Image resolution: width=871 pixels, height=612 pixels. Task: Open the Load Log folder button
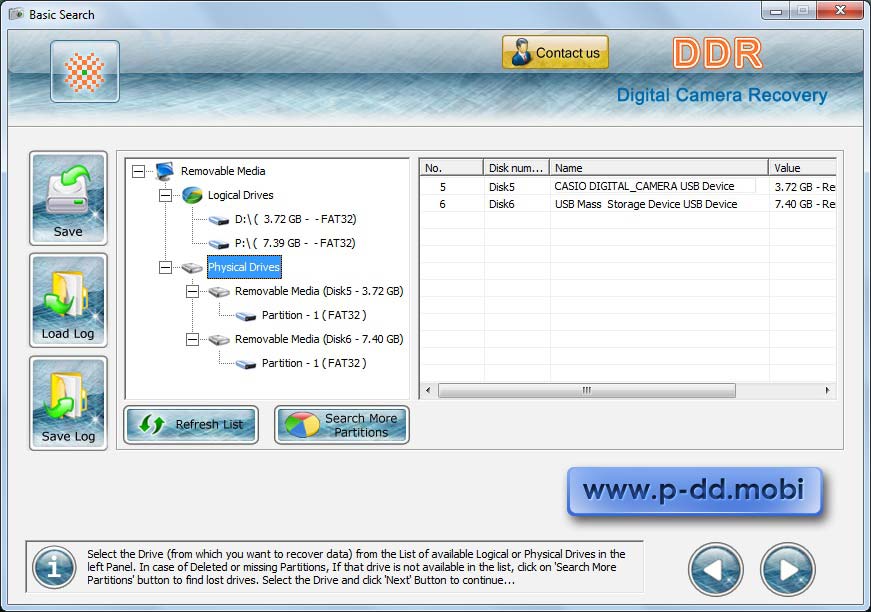(x=68, y=300)
